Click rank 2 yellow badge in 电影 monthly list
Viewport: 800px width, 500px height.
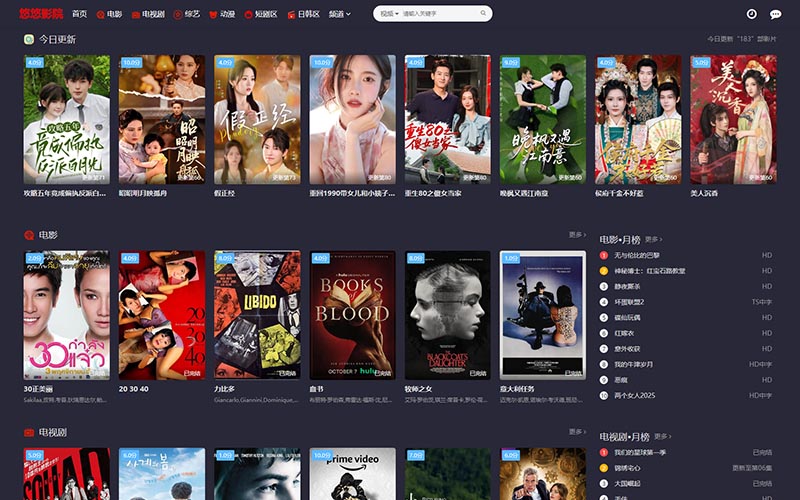(x=604, y=271)
